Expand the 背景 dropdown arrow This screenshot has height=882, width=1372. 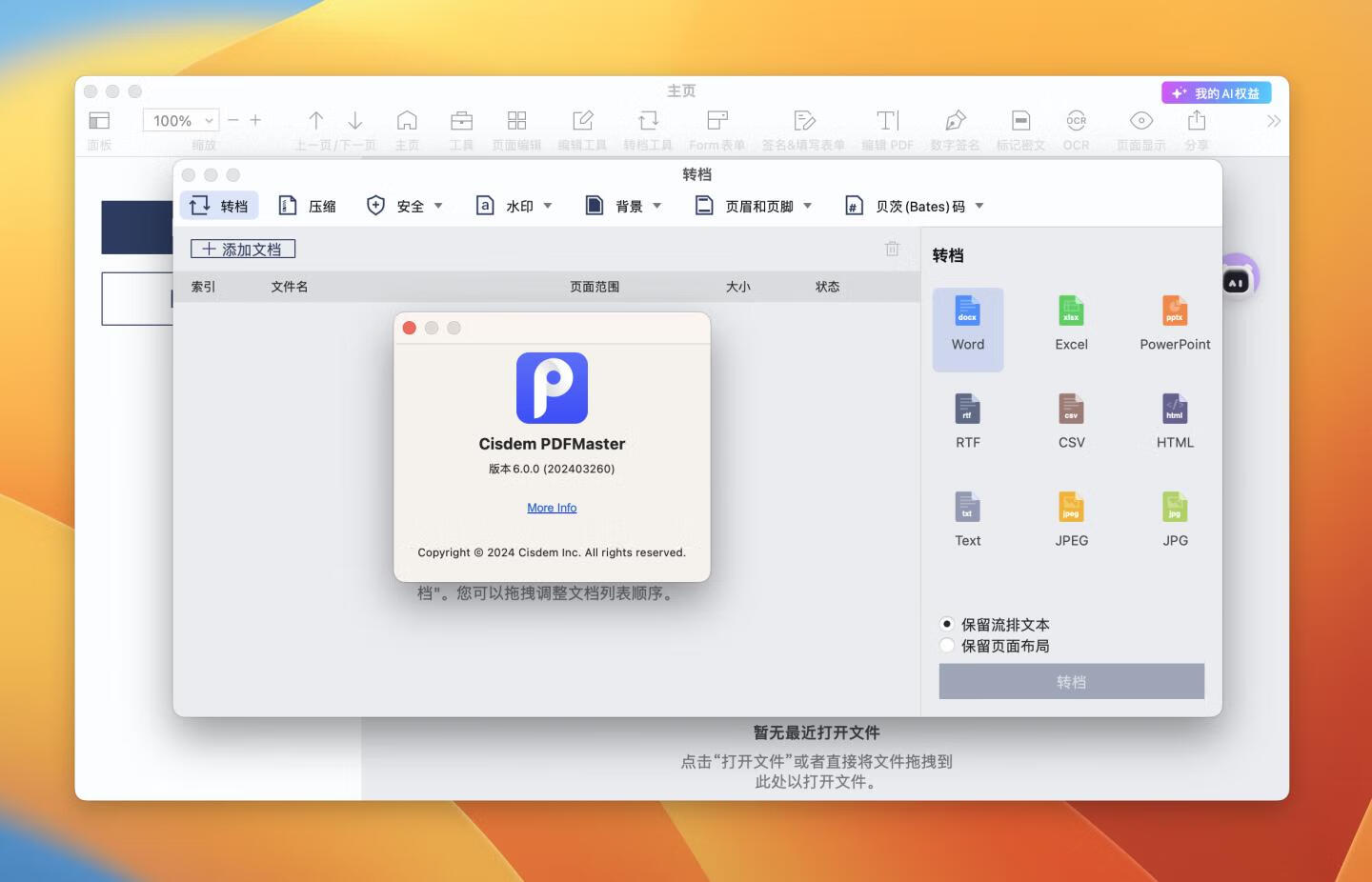pos(656,206)
